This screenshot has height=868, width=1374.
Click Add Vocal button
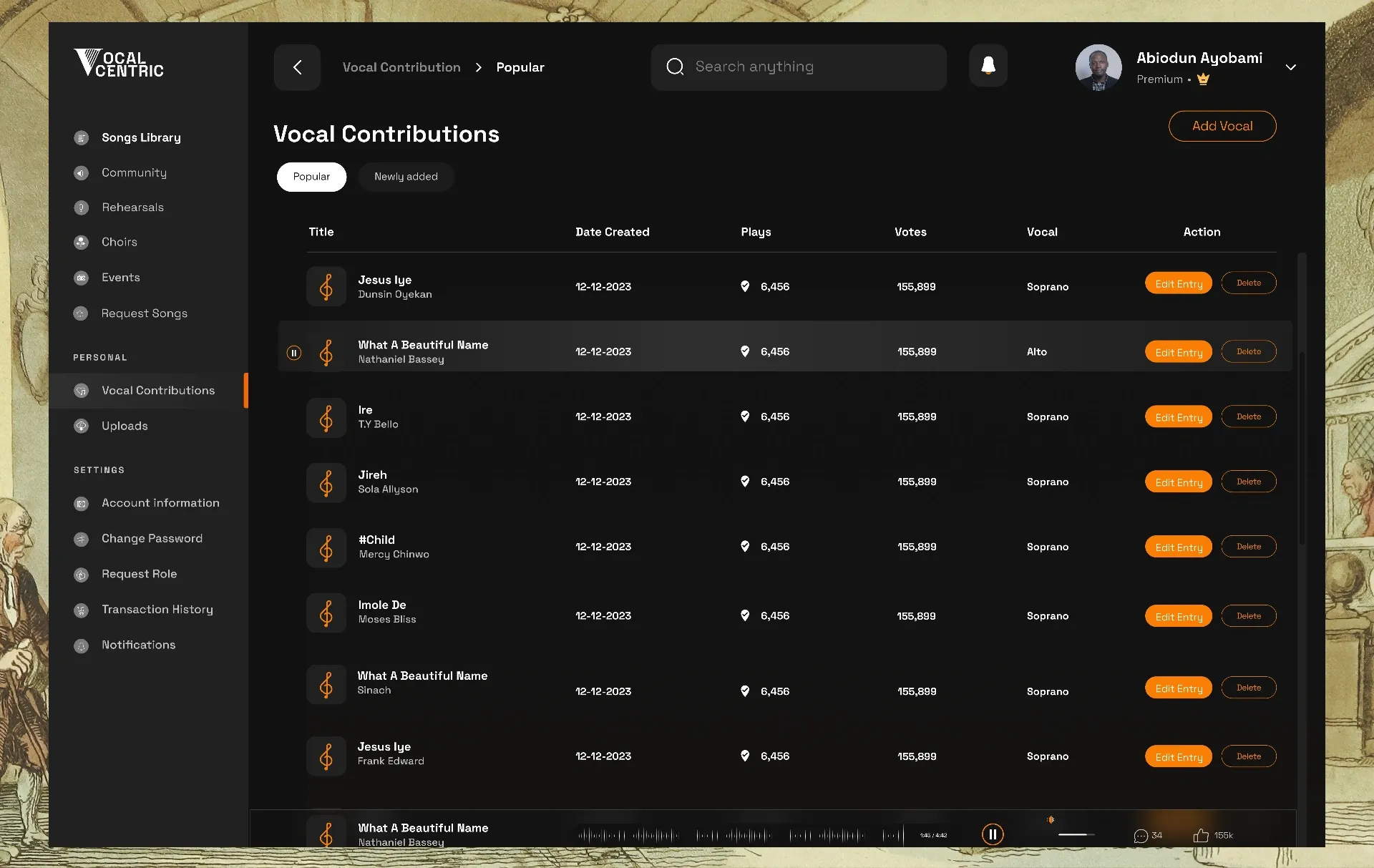pos(1222,126)
